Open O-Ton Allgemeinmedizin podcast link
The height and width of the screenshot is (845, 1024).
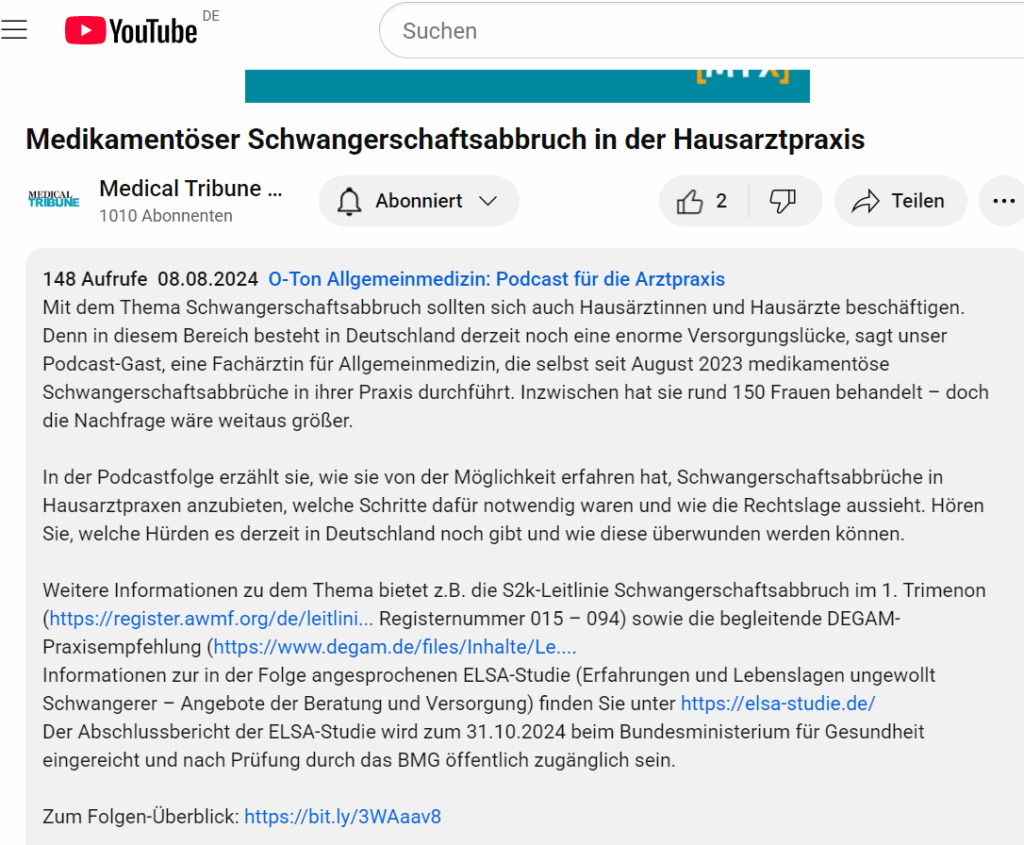point(496,279)
